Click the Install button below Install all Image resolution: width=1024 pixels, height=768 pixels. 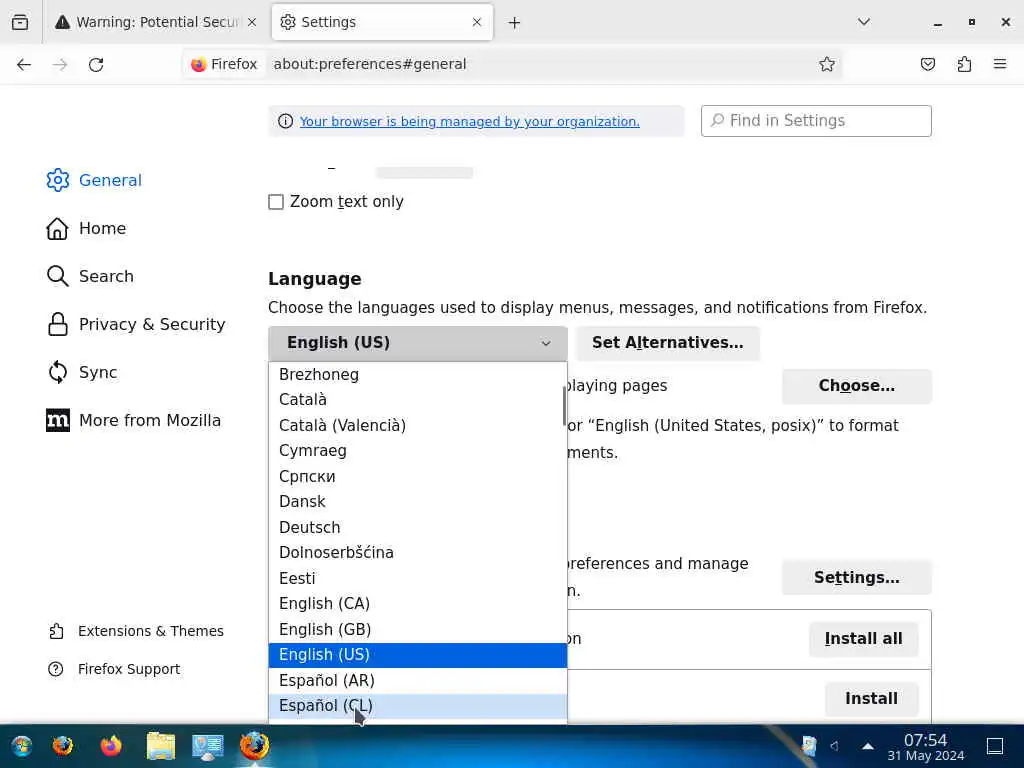click(871, 699)
